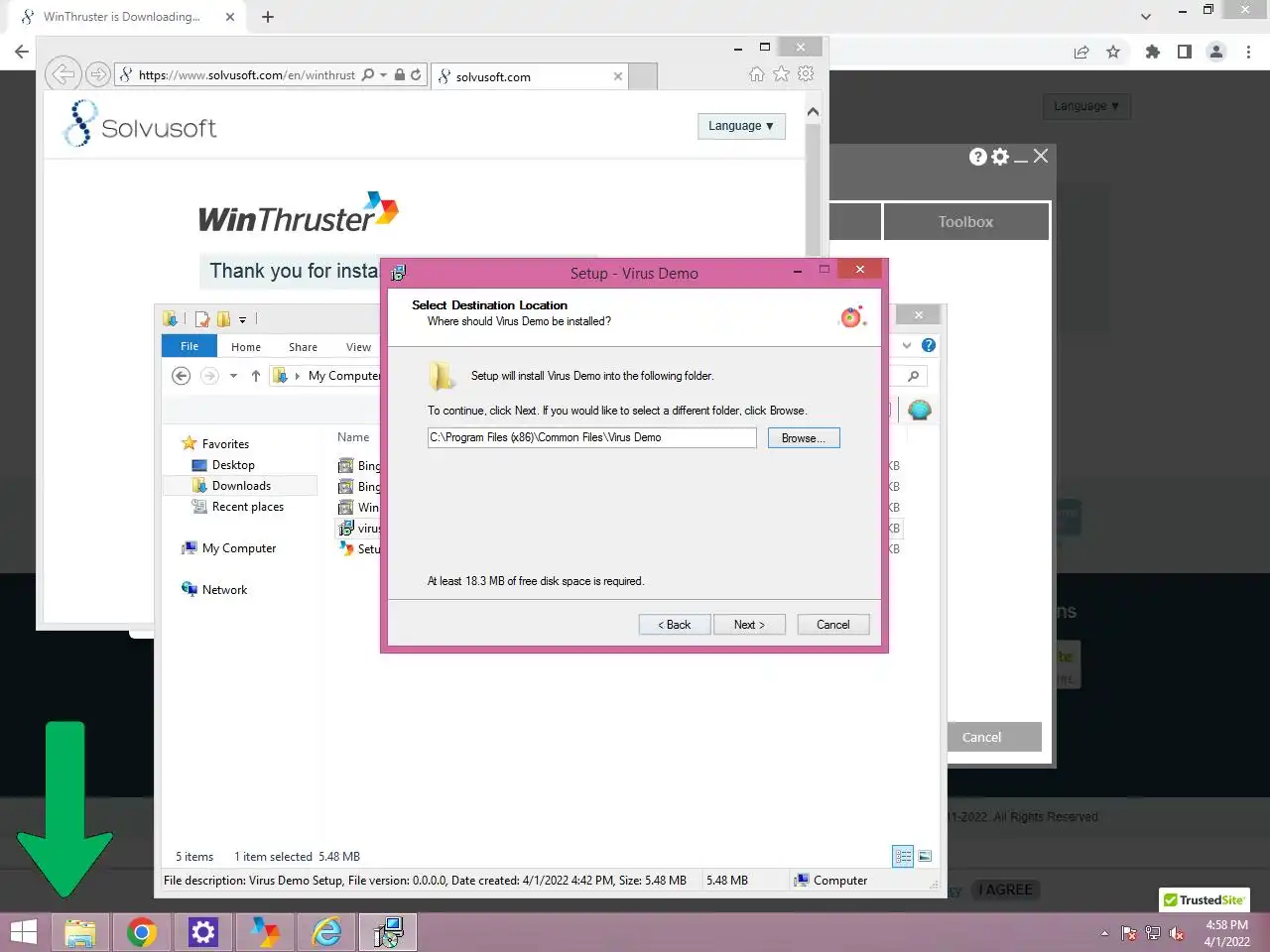
Task: Switch Explorer to details view
Action: (903, 857)
